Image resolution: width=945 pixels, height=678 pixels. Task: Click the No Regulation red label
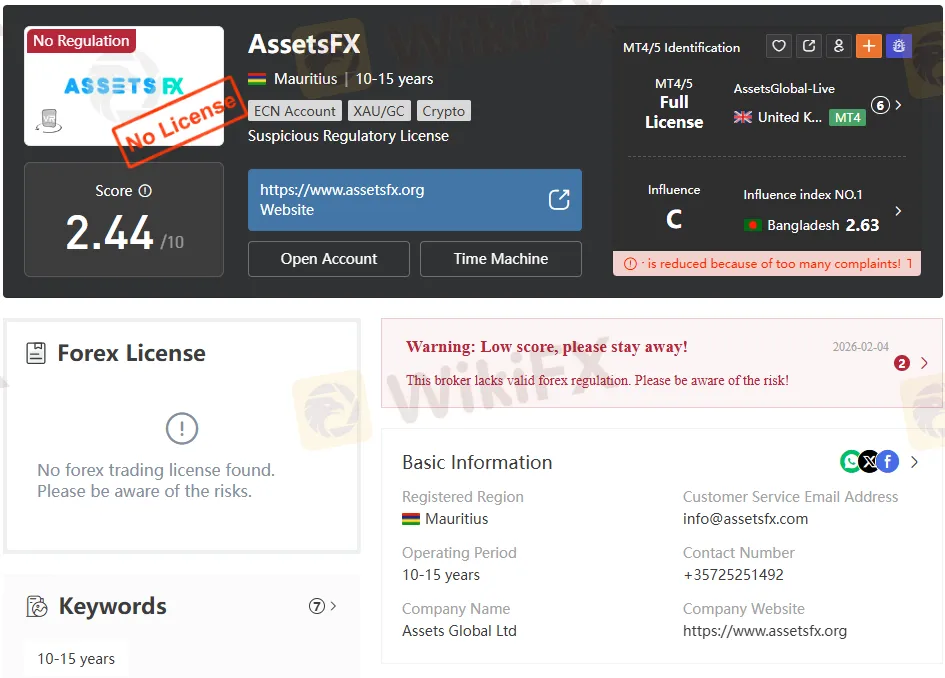click(81, 40)
